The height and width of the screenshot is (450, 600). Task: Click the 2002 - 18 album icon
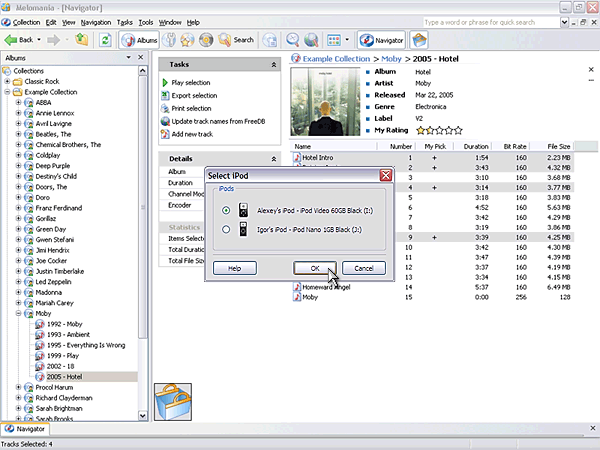[x=39, y=366]
